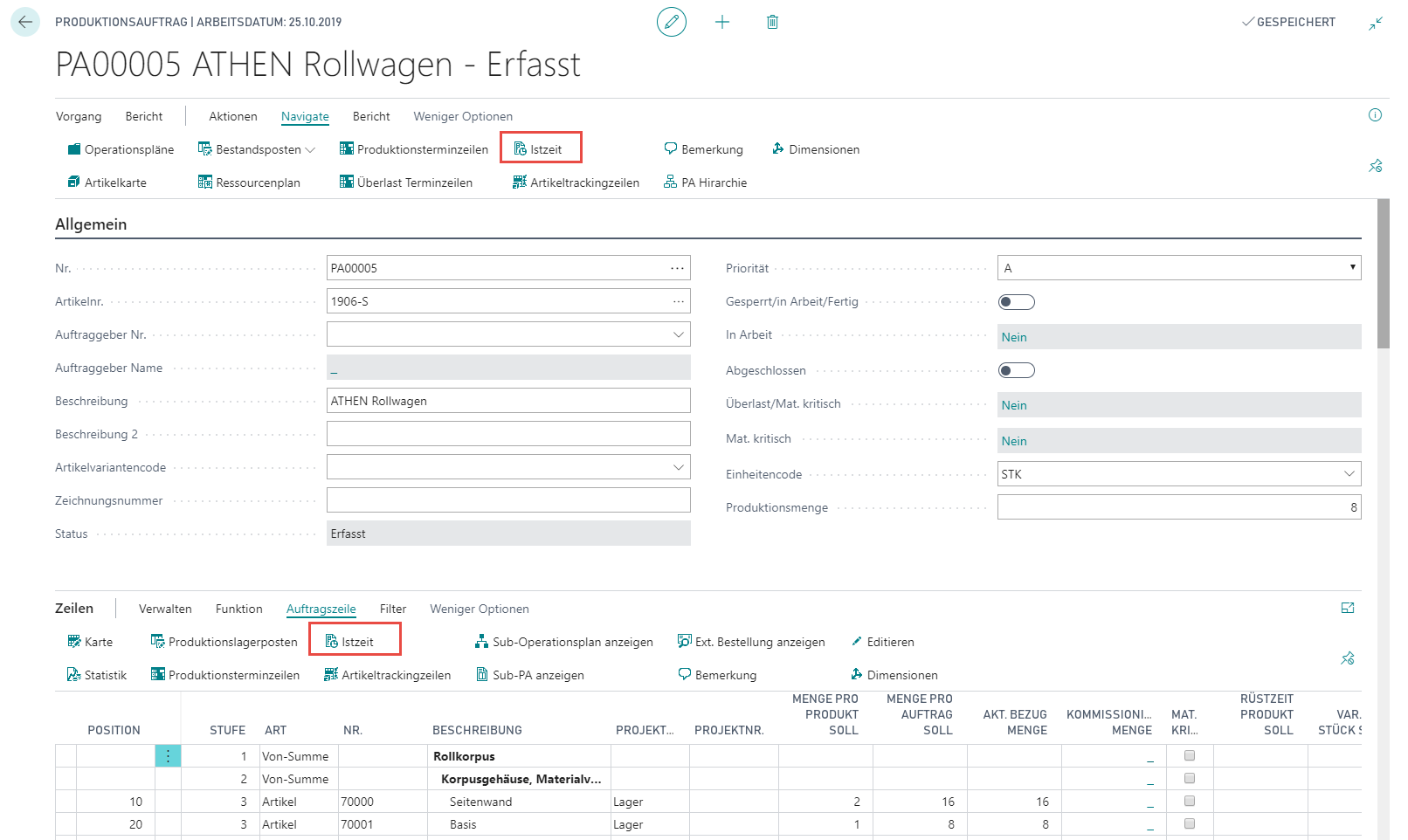Click Sub-PA anzeigen
Viewport: 1408px width, 840px height.
[x=529, y=675]
